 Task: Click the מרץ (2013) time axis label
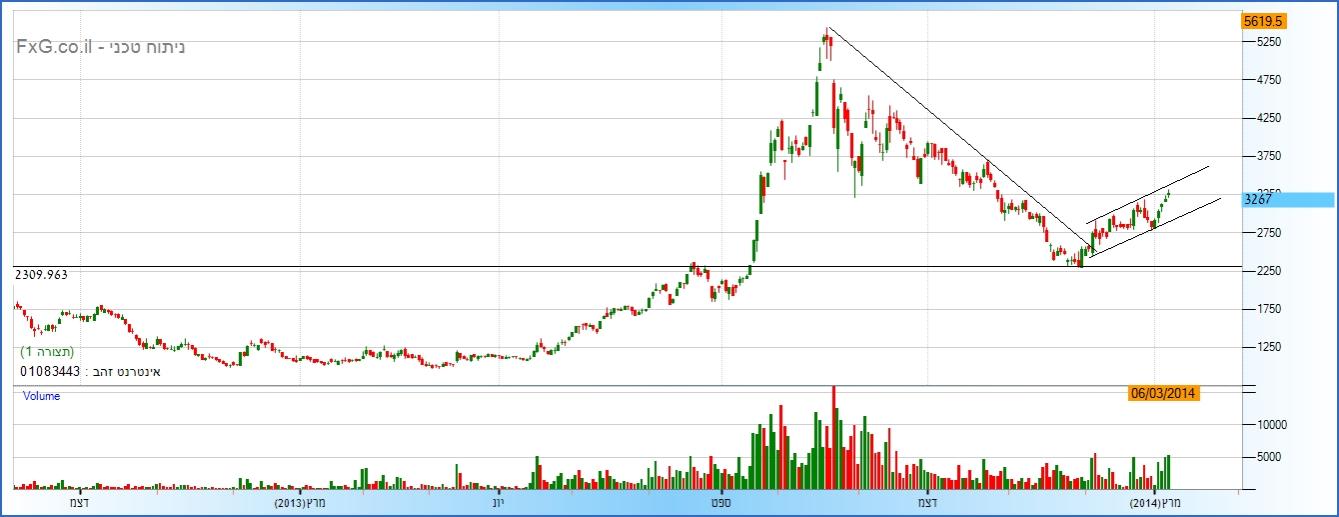coord(306,501)
